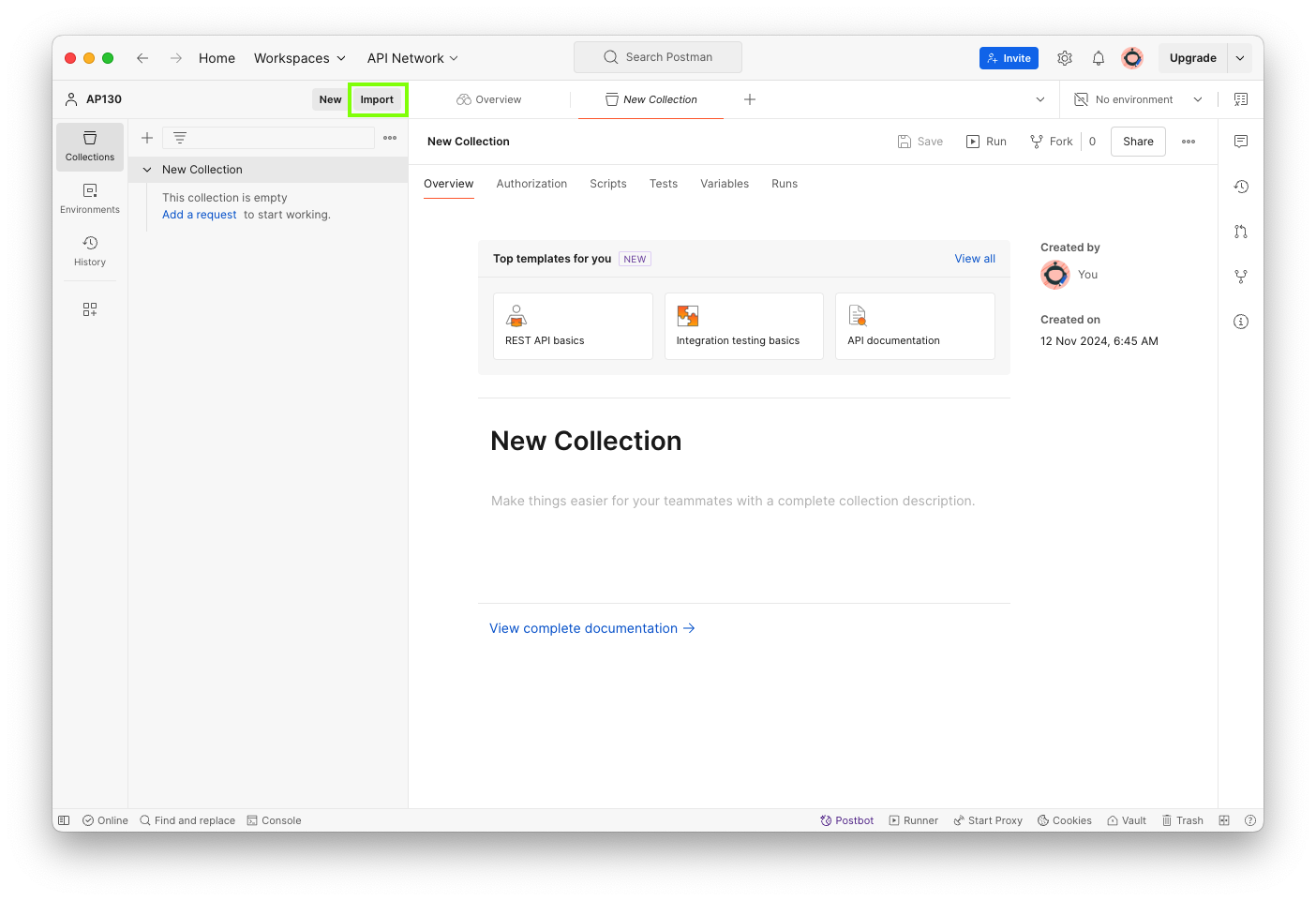Viewport: 1316px width, 901px height.
Task: Click the Postbot icon in status bar
Action: pos(847,820)
